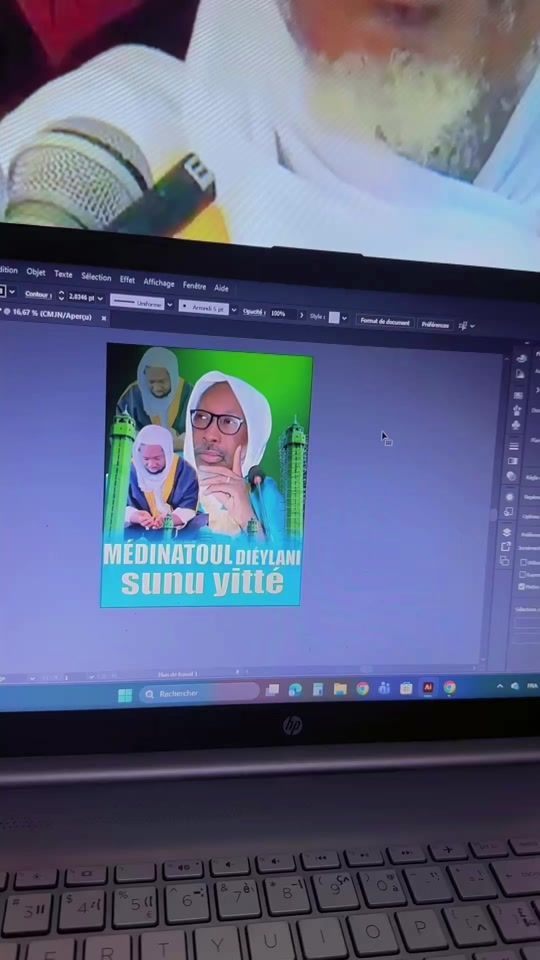Open the Style swatch dropdown arrow

344,318
